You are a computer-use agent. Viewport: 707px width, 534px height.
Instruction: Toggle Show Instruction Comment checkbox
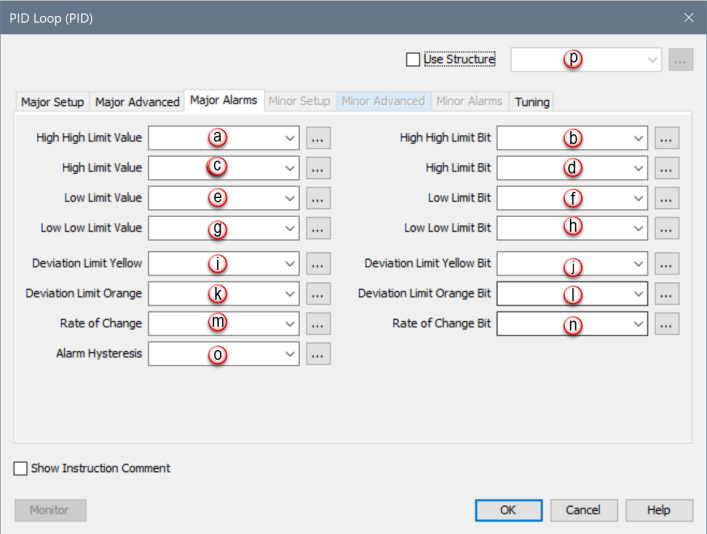point(21,468)
